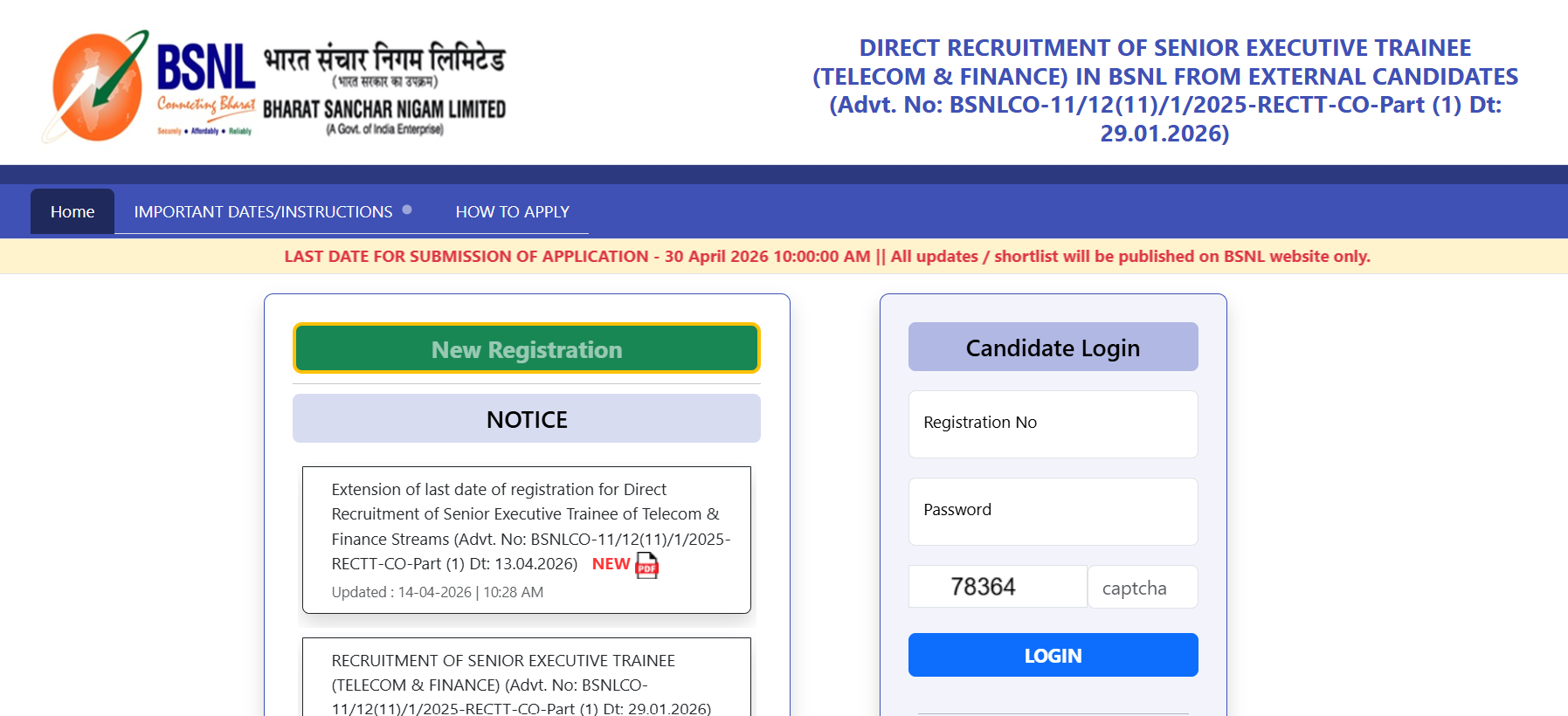Click the Direct Recruitment page title
Viewport: 1568px width, 716px height.
pos(1164,90)
